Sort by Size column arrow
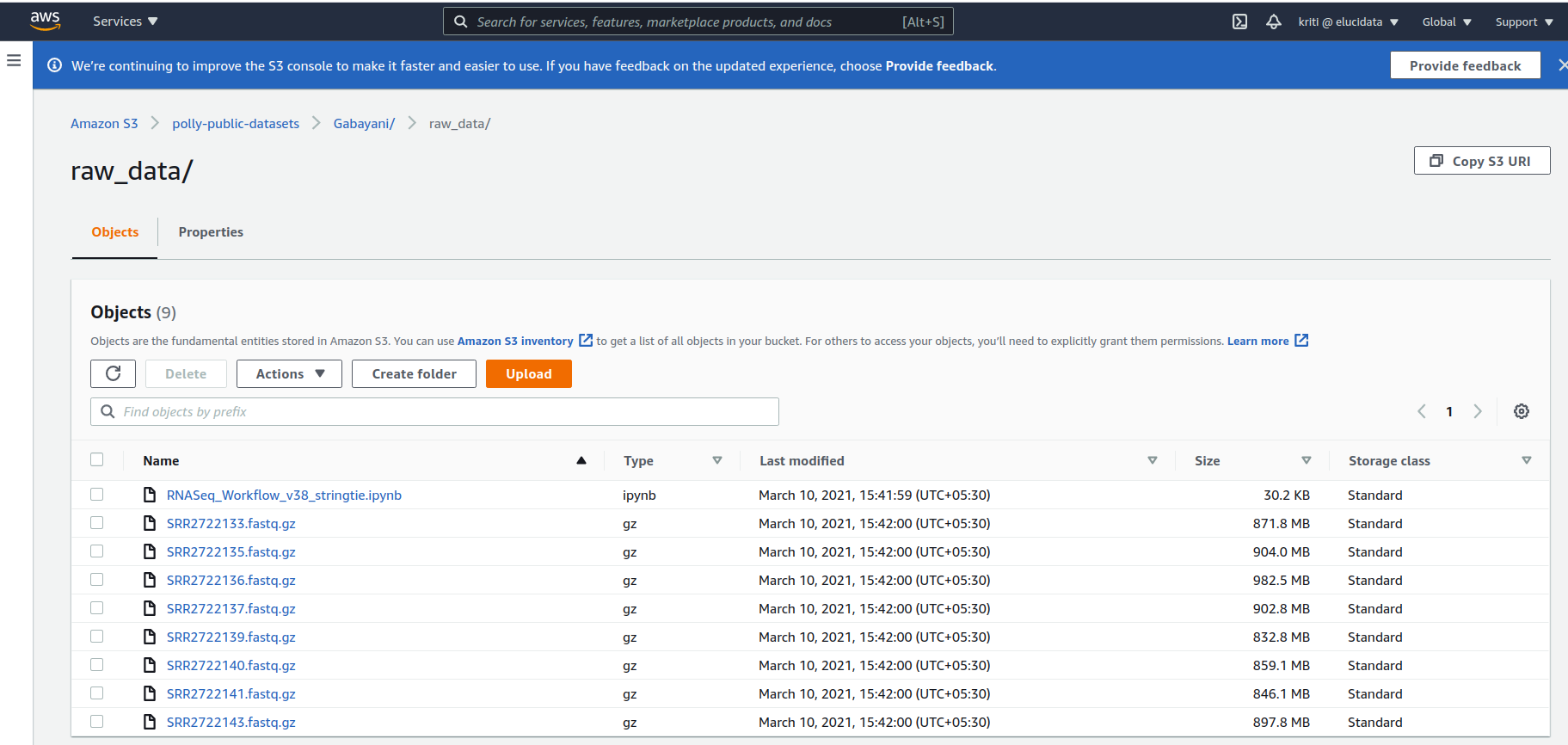Image resolution: width=1568 pixels, height=745 pixels. pyautogui.click(x=1307, y=460)
